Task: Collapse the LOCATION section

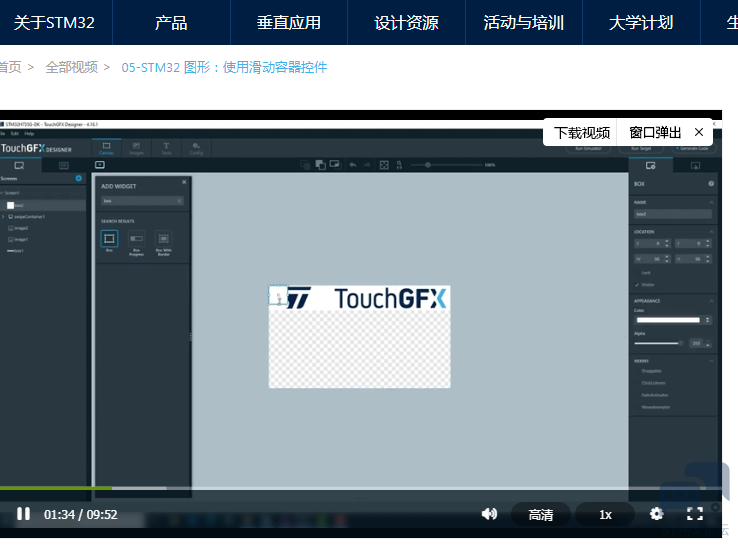Action: click(x=711, y=232)
